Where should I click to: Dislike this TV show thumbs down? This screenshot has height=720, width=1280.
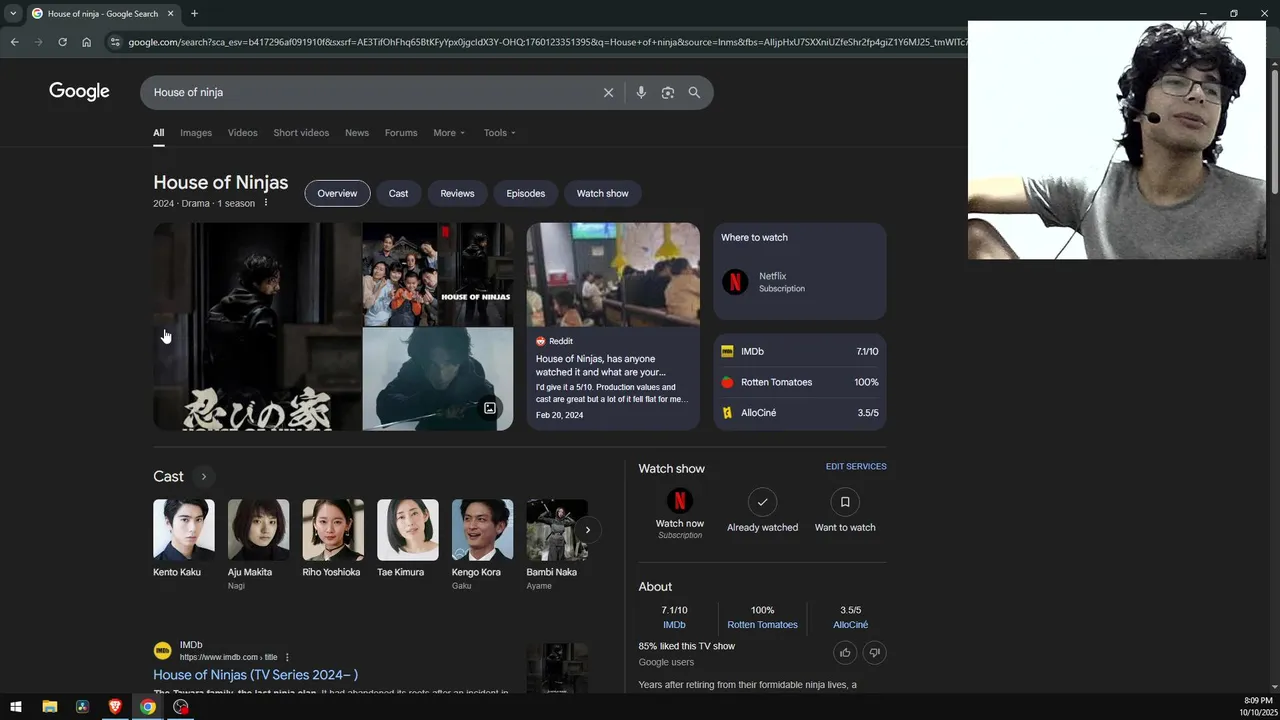874,653
